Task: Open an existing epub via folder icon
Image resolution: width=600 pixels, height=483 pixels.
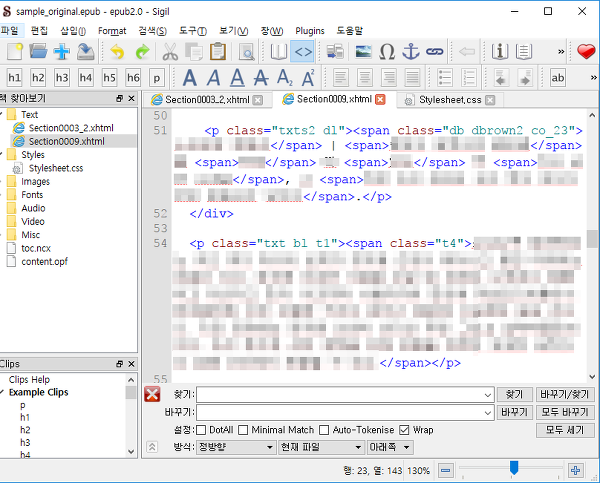Action: tap(38, 52)
